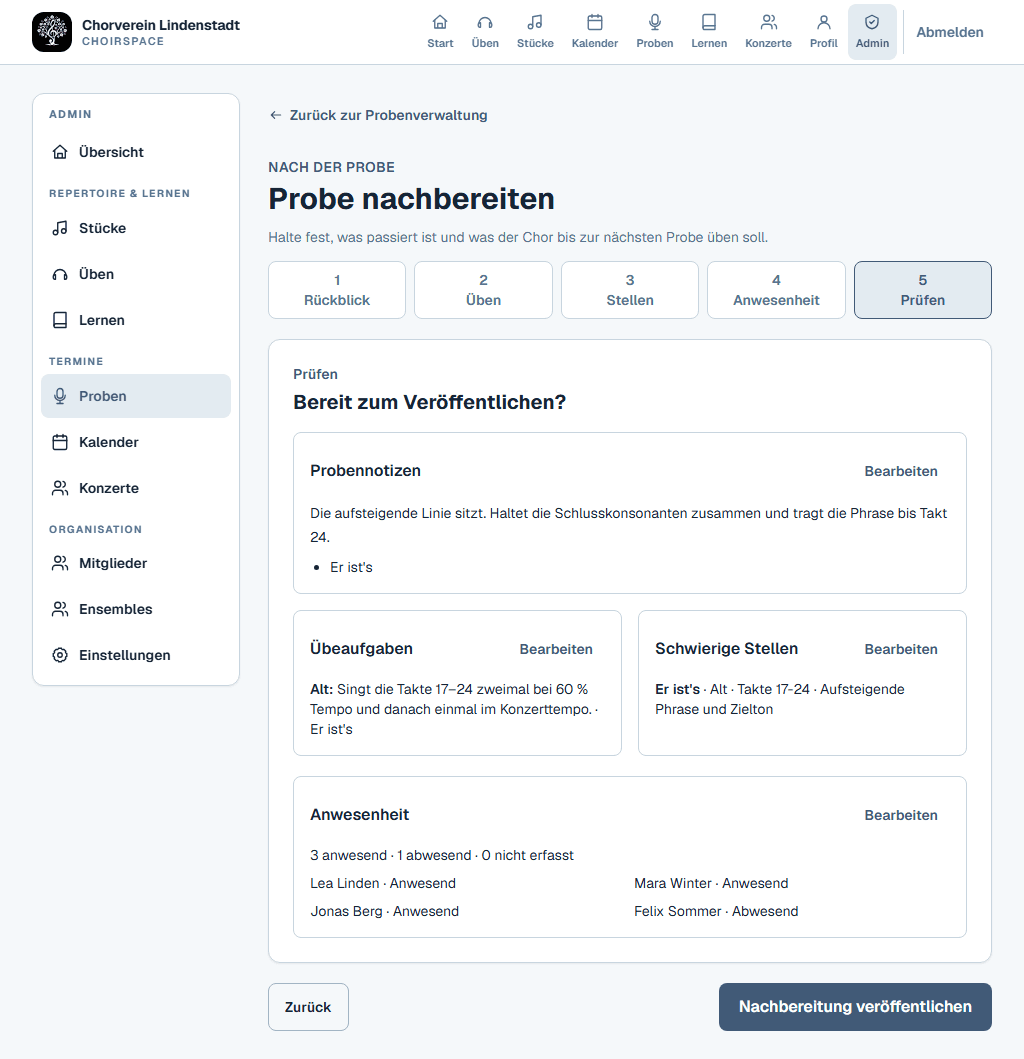1024x1059 pixels.
Task: Open Stücke via the music note icon in the top nav
Action: (535, 22)
